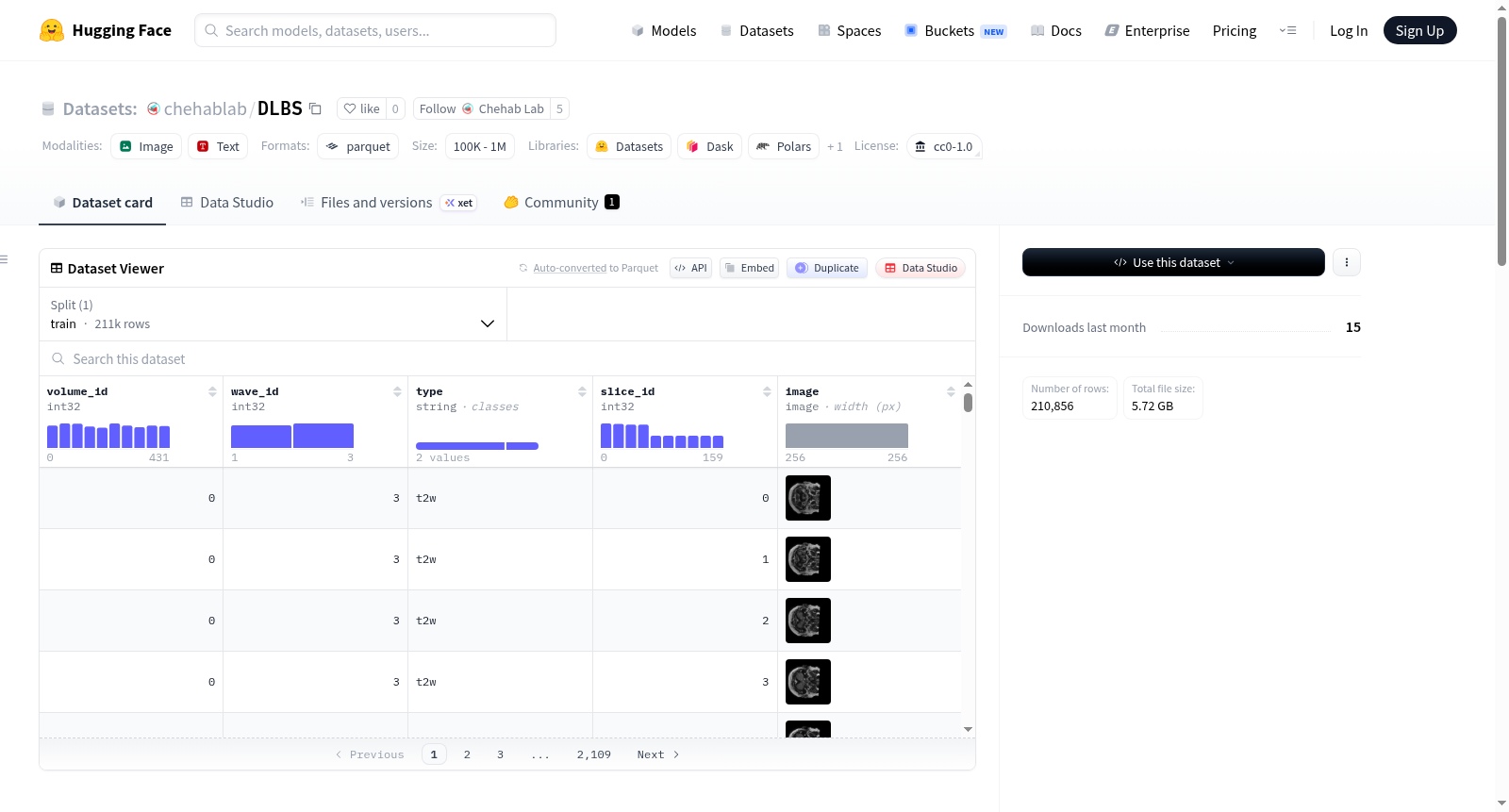The width and height of the screenshot is (1509, 812).
Task: Show the +1 more libraries
Action: point(835,146)
